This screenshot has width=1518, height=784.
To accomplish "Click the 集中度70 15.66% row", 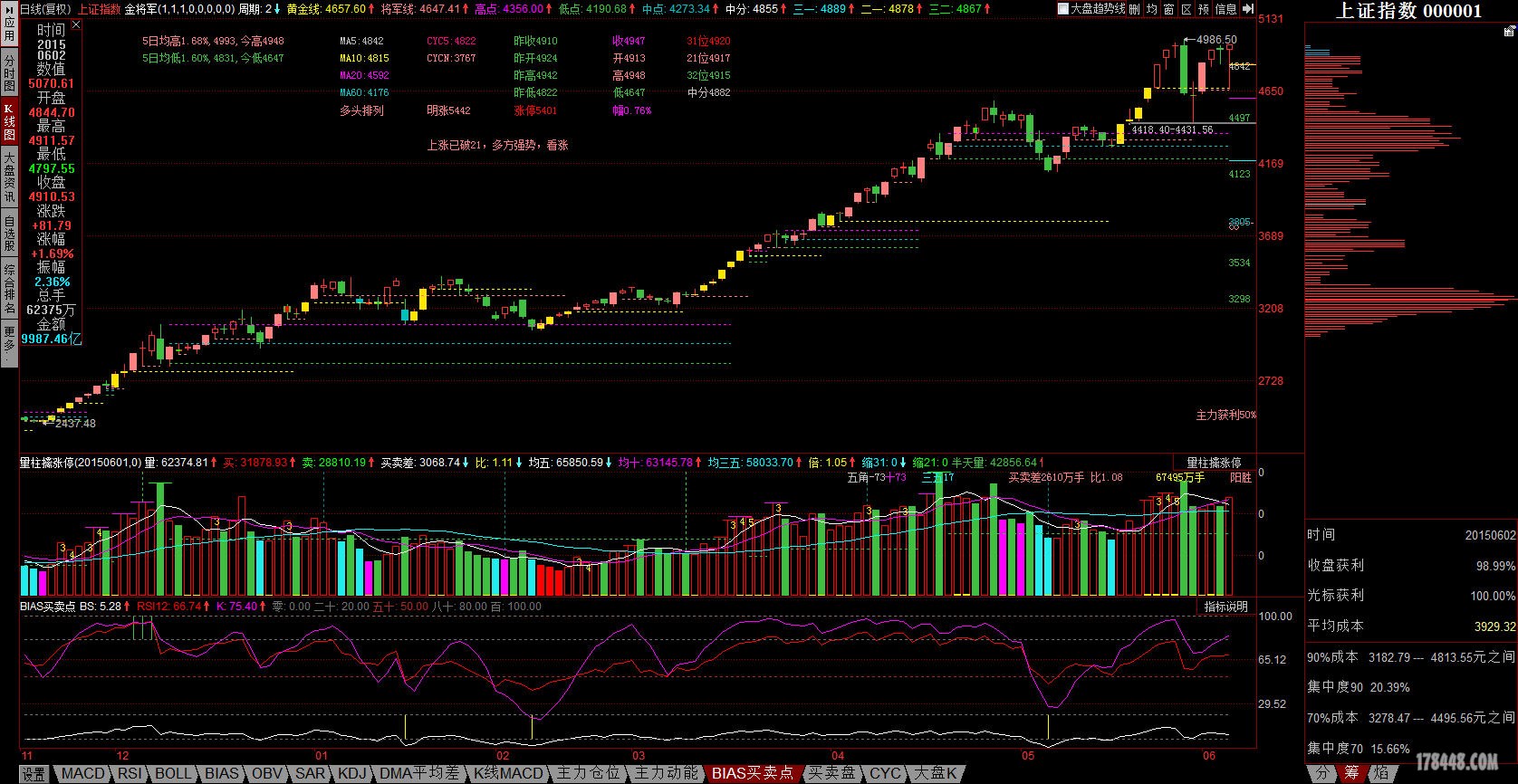I will (x=1359, y=749).
